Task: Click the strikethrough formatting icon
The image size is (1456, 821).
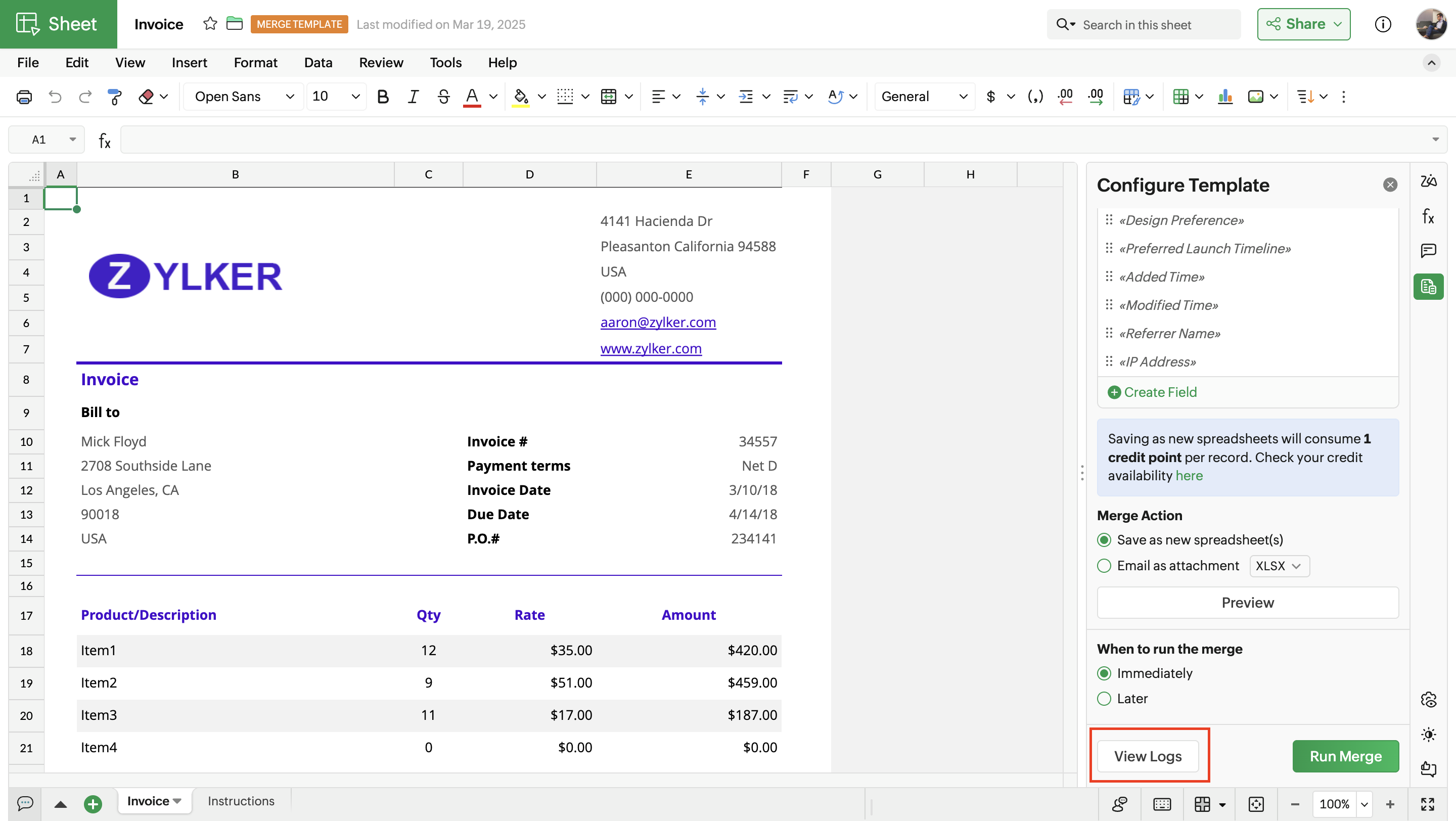Action: [x=443, y=97]
